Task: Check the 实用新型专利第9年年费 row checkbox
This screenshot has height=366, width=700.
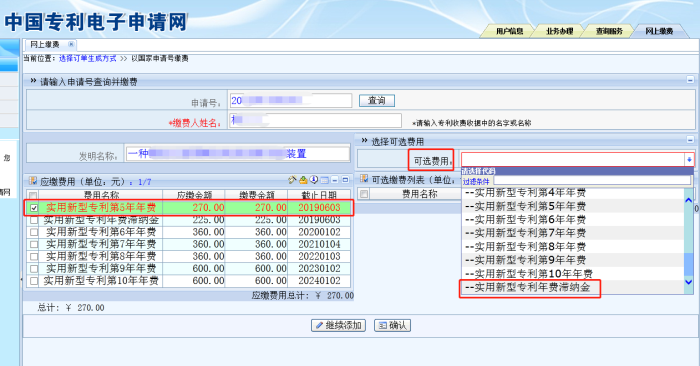Action: pos(34,269)
